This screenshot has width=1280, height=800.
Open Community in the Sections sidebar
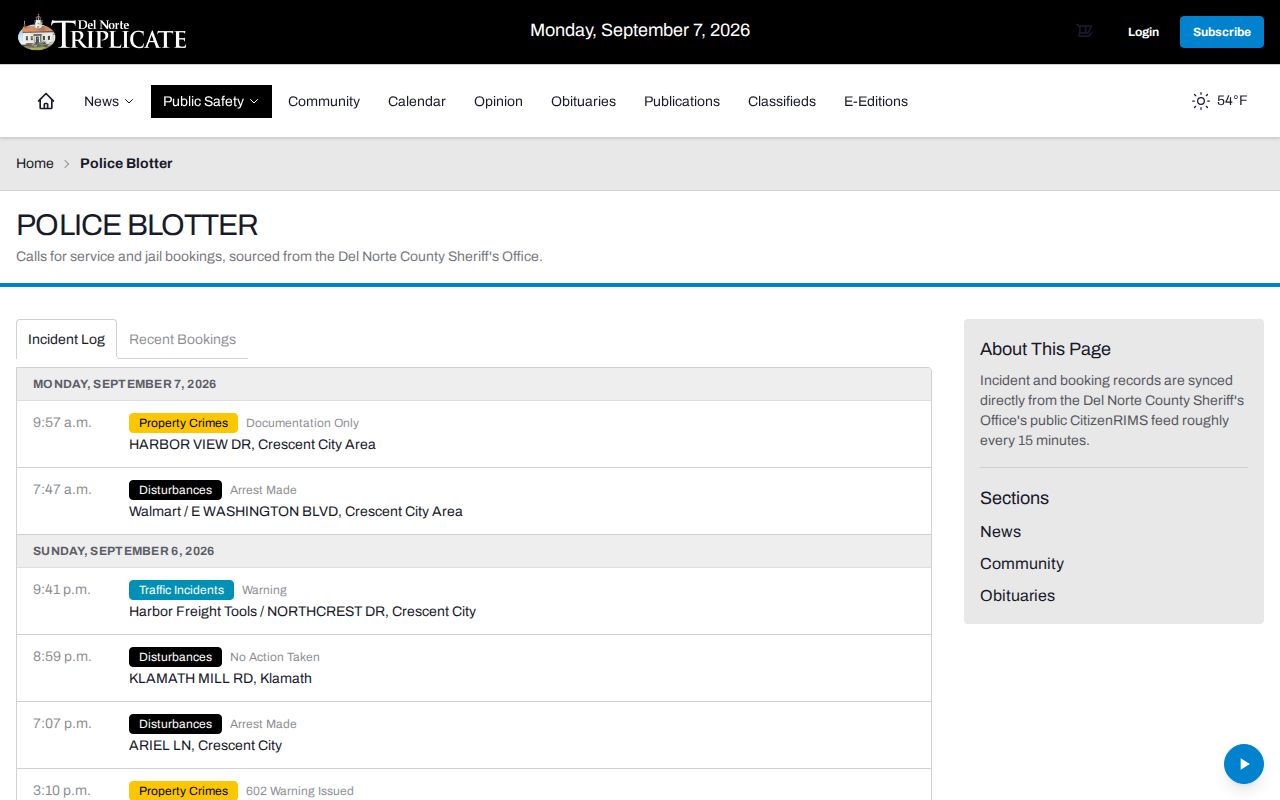[x=1022, y=564]
